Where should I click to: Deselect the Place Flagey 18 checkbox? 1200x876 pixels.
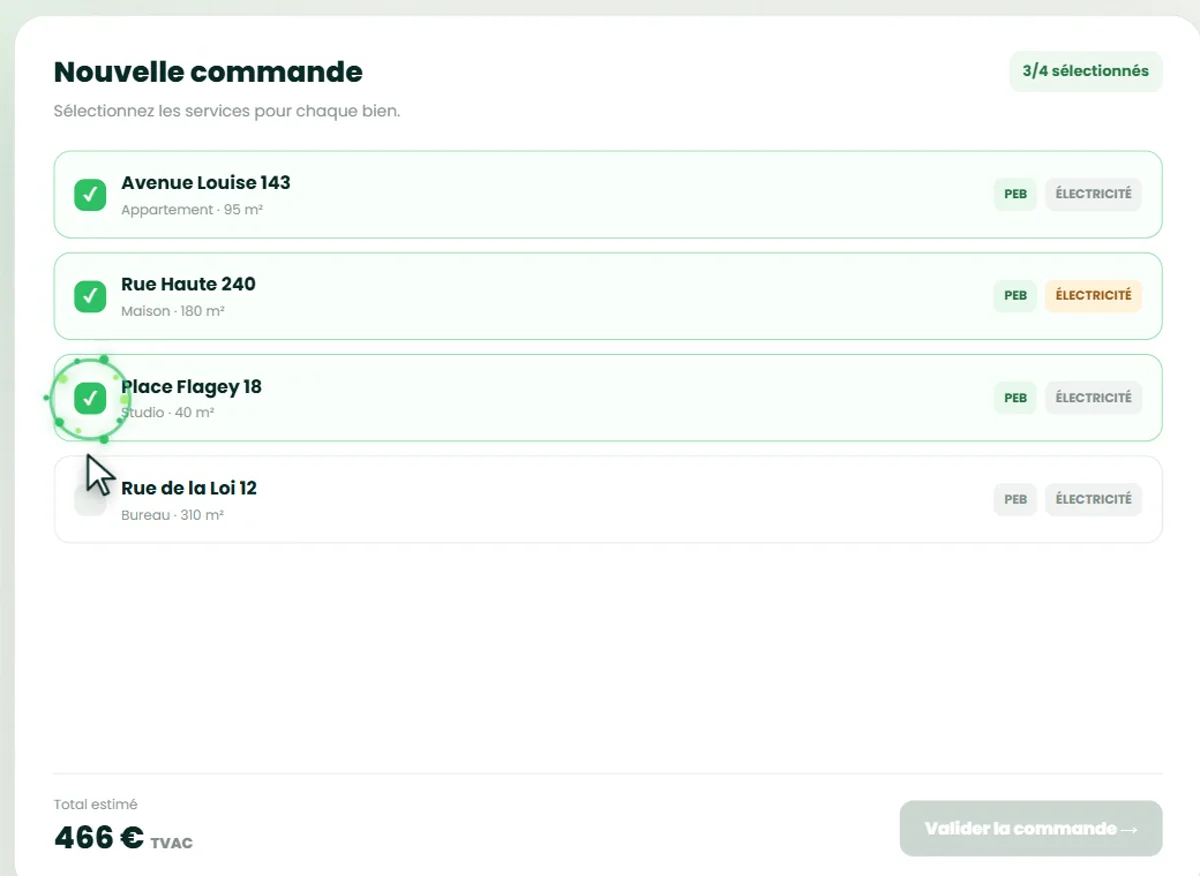pos(90,398)
